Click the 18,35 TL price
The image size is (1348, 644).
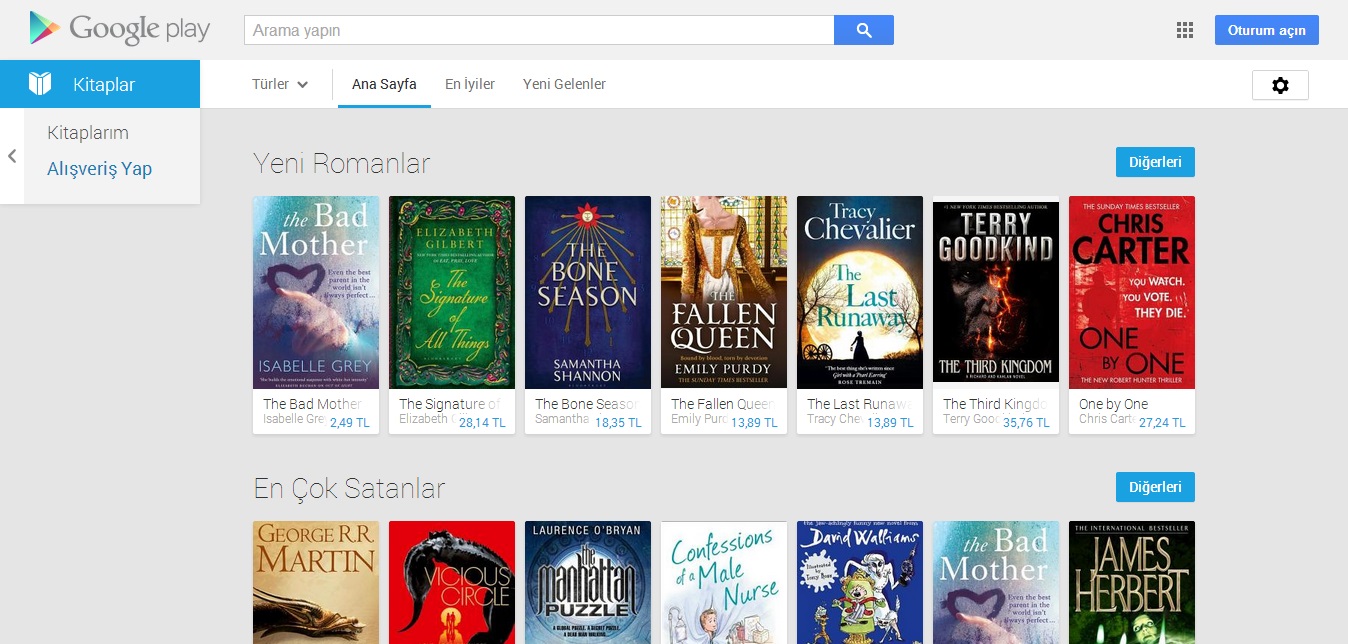pos(618,423)
